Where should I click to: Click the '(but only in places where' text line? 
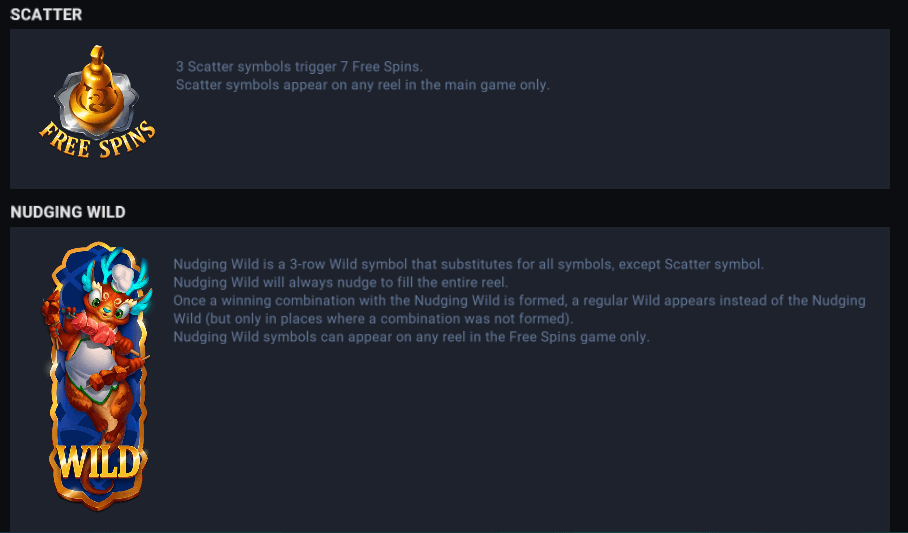(374, 319)
